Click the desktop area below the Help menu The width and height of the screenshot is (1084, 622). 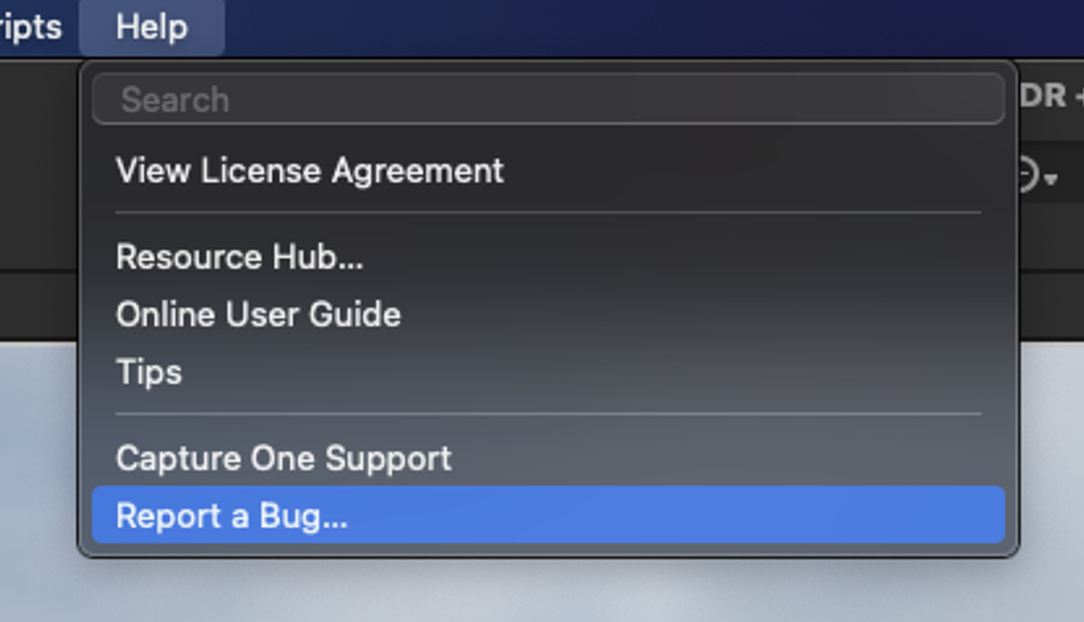click(546, 591)
